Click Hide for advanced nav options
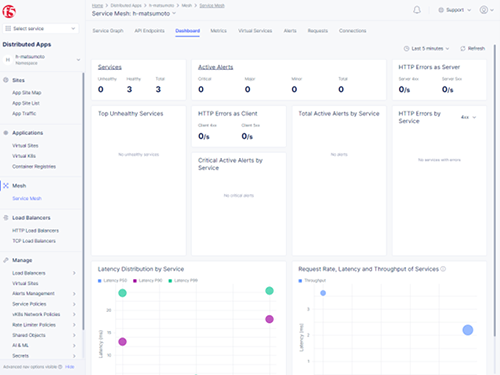 pos(70,367)
